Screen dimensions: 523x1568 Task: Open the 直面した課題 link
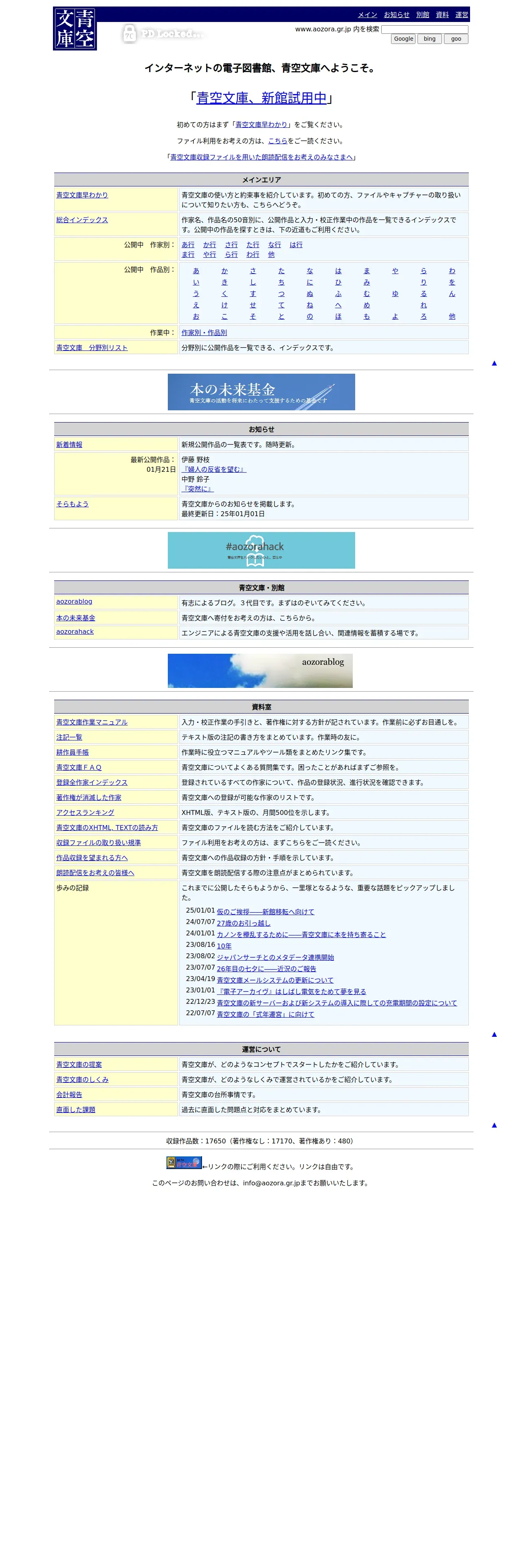pos(75,1110)
